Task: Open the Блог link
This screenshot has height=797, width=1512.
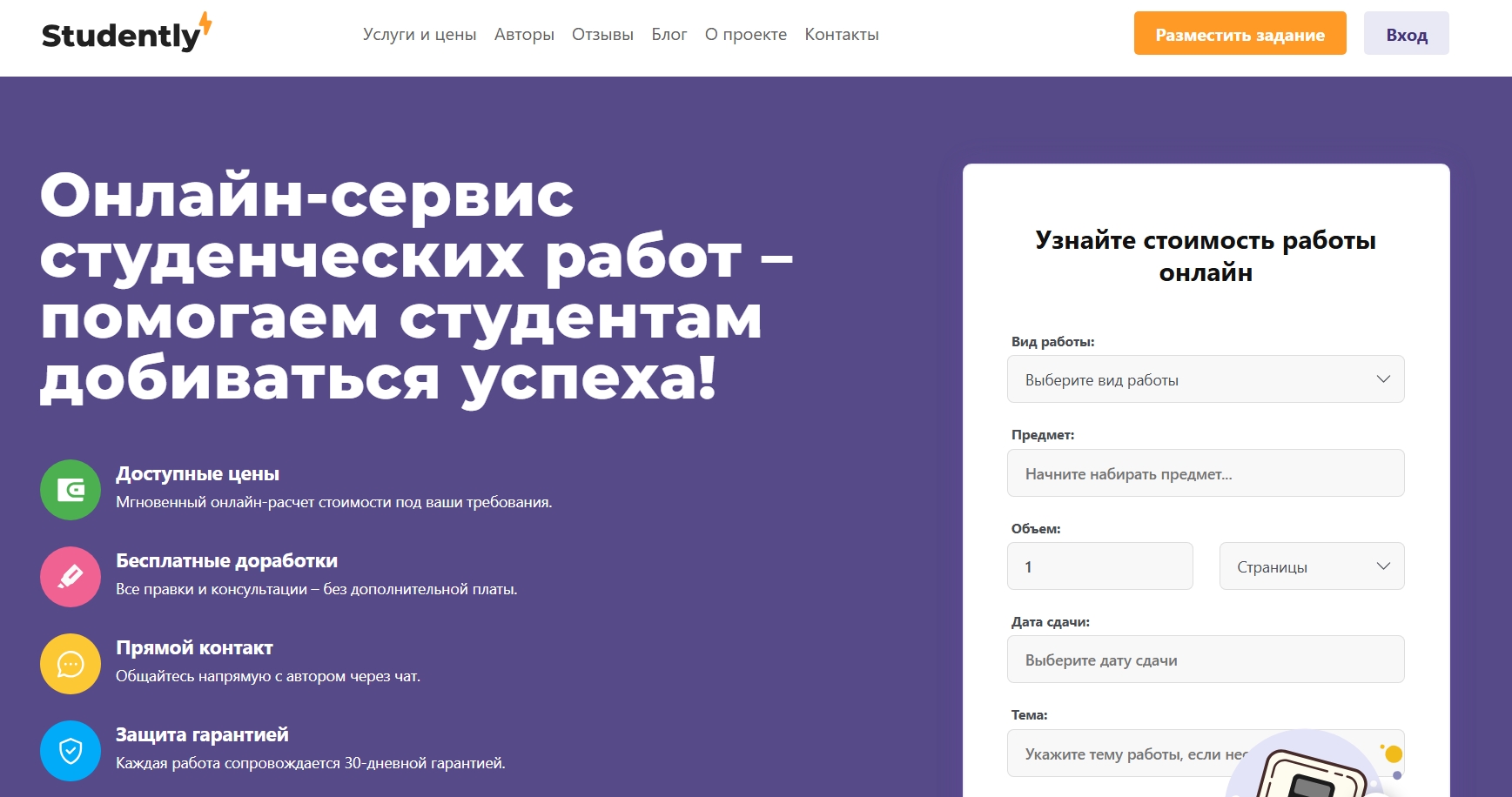Action: coord(669,34)
